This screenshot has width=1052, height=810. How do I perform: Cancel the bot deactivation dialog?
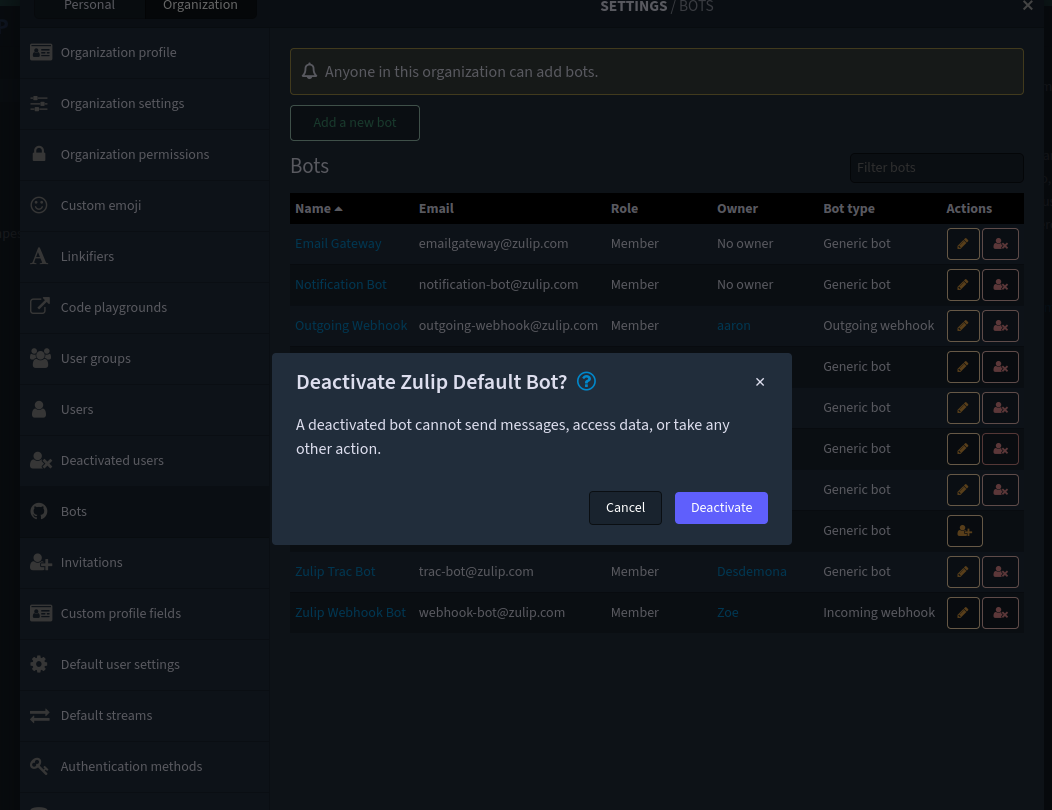(x=625, y=507)
